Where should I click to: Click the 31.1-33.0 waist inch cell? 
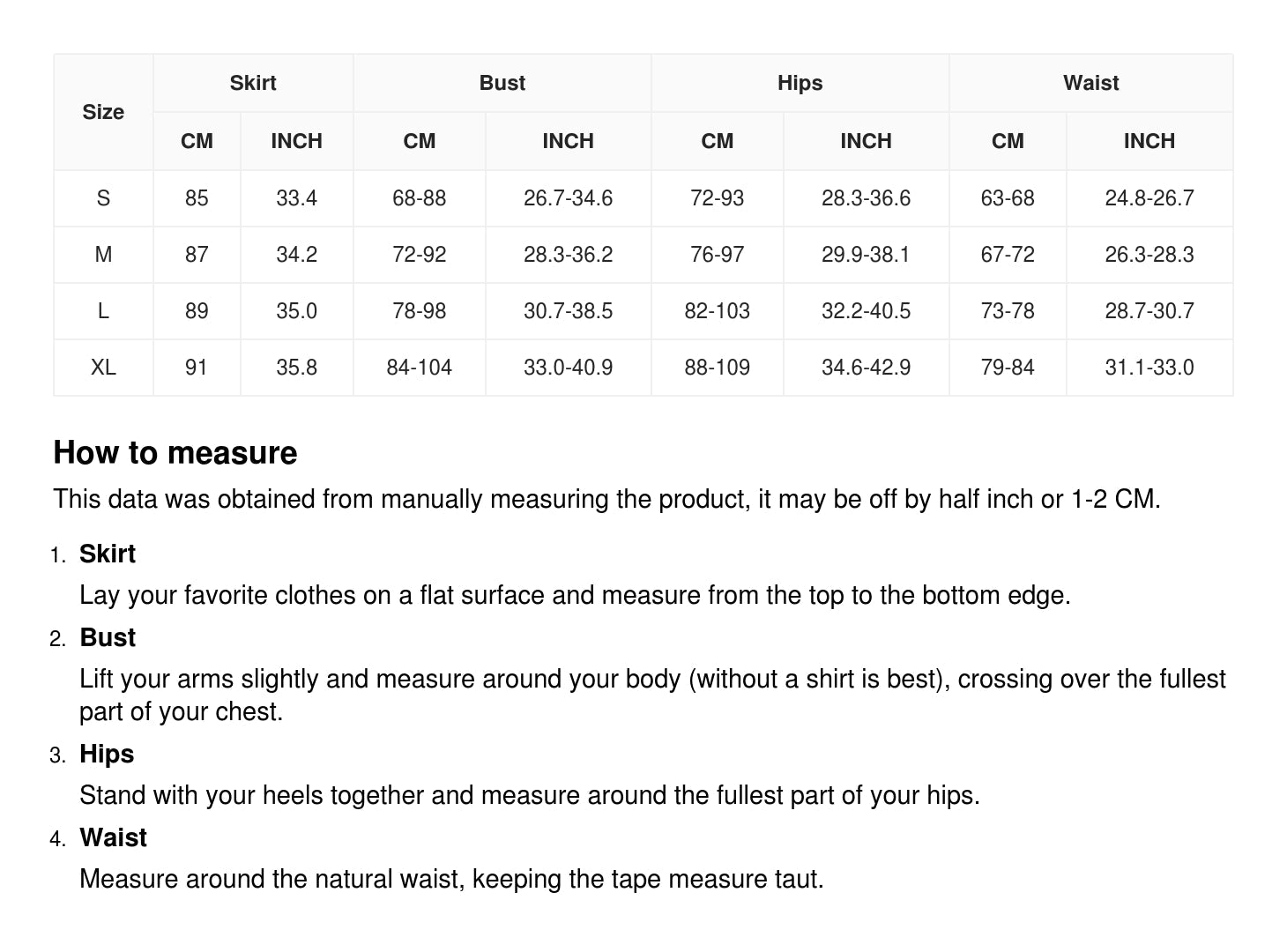coord(1149,368)
